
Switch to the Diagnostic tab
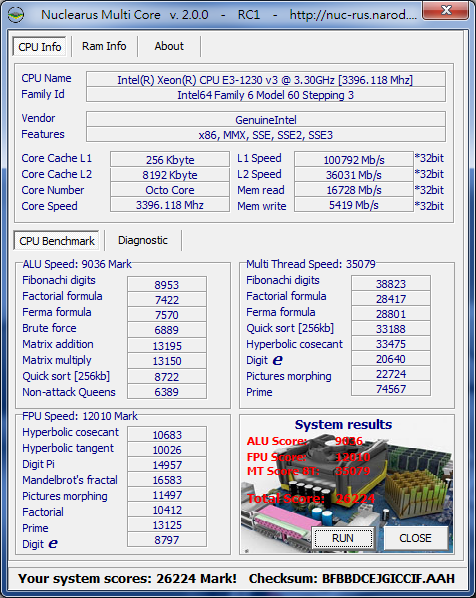click(x=143, y=240)
